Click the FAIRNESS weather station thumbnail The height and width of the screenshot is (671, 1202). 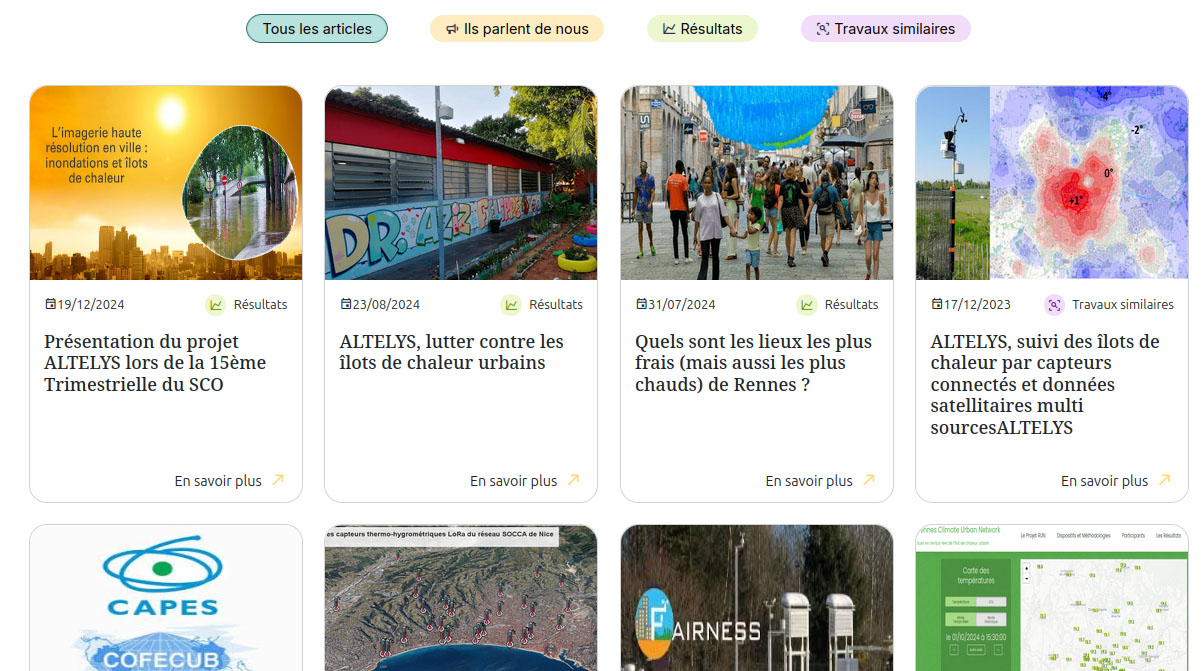[757, 598]
